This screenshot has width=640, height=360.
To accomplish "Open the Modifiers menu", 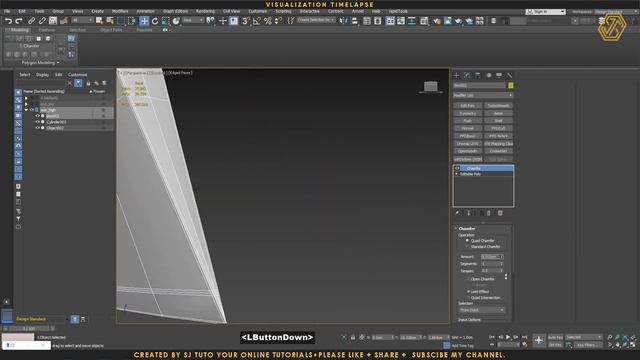I will 120,11.
